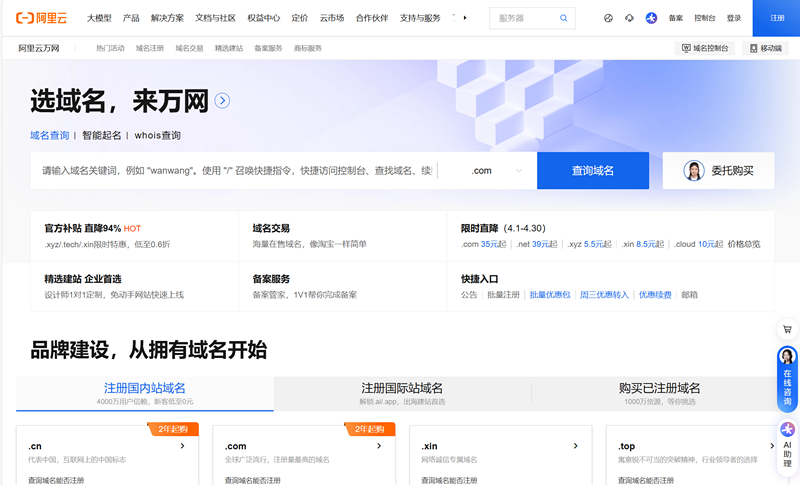Open 文档与社区 menu
The image size is (800, 485).
click(x=215, y=18)
